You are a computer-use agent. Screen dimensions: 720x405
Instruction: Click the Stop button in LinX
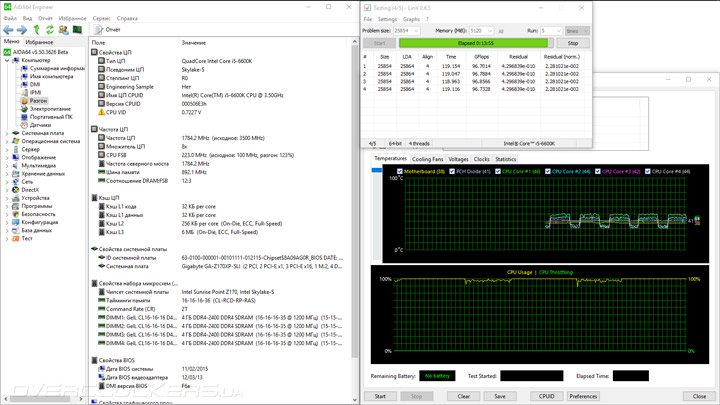pyautogui.click(x=573, y=43)
